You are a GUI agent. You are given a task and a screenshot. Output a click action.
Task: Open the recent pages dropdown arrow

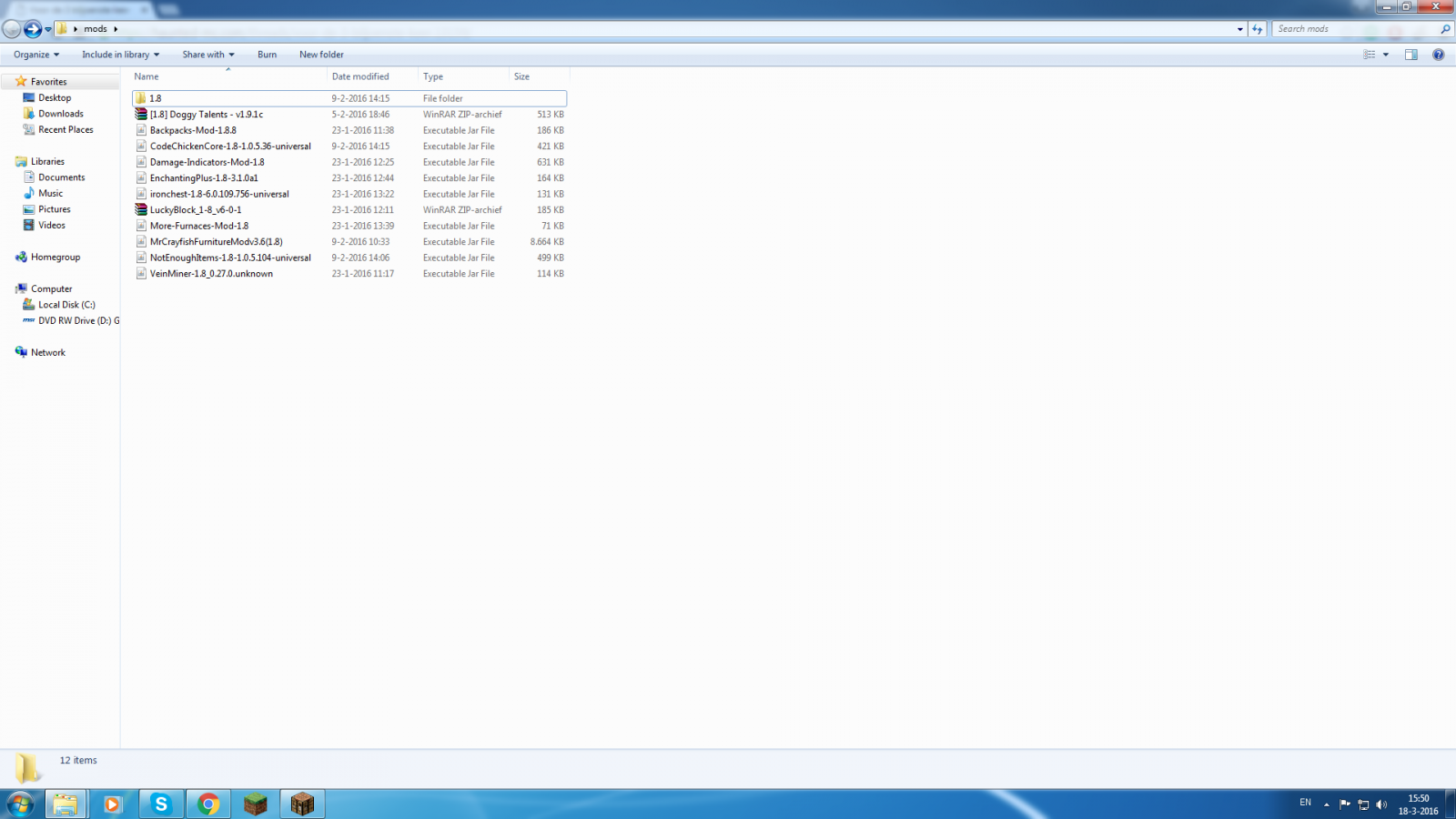tap(48, 30)
